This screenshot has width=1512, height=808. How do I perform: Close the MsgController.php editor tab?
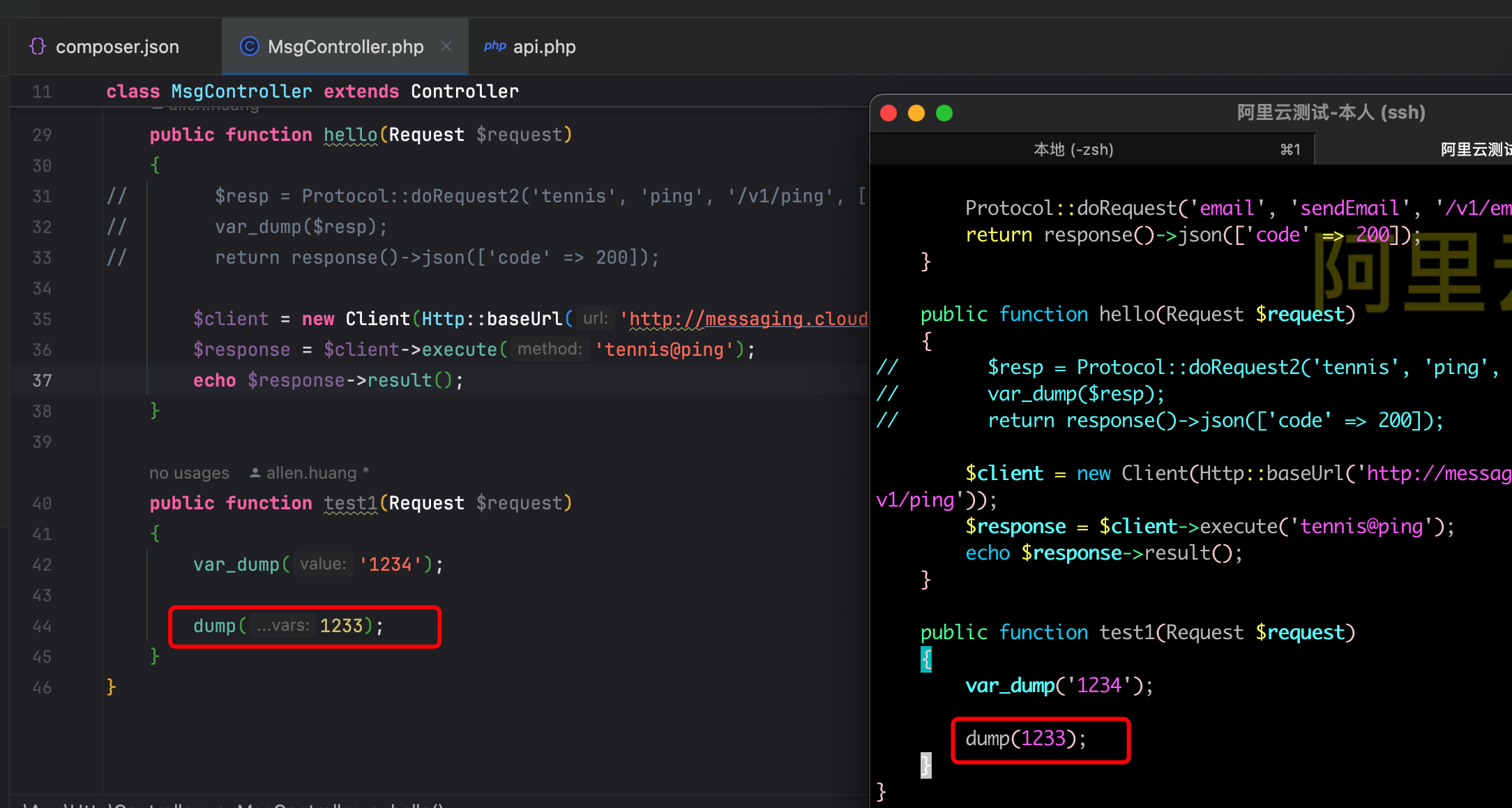446,46
